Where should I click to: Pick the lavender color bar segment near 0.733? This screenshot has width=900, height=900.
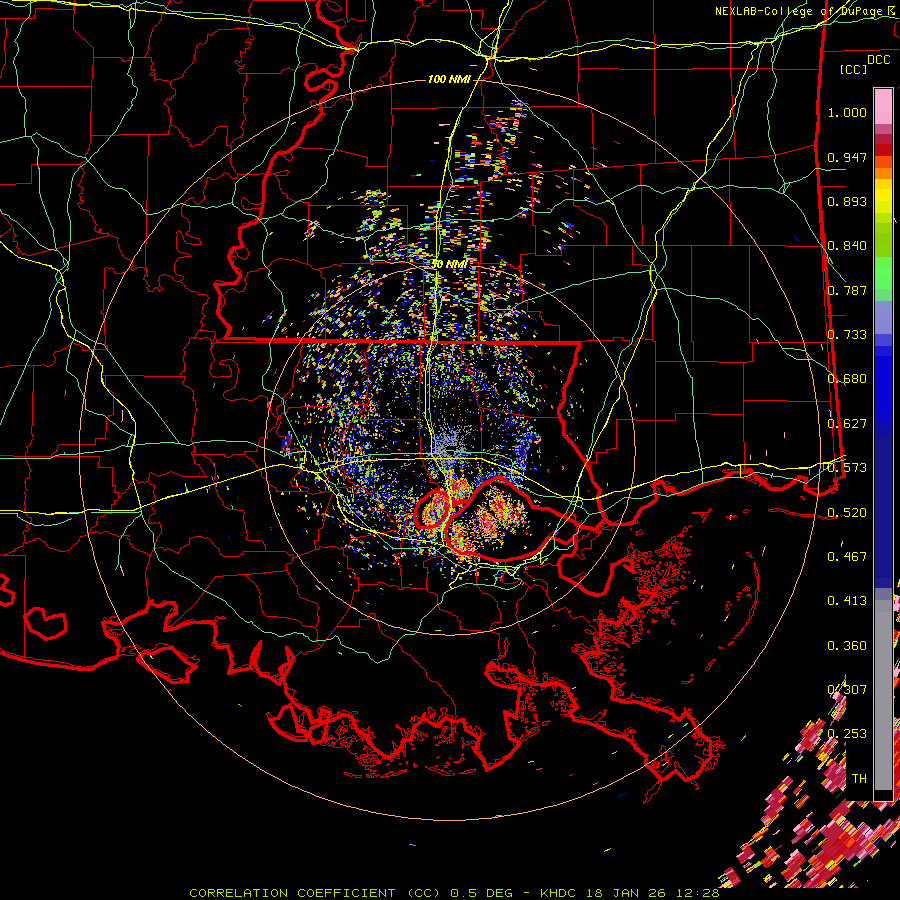(883, 317)
